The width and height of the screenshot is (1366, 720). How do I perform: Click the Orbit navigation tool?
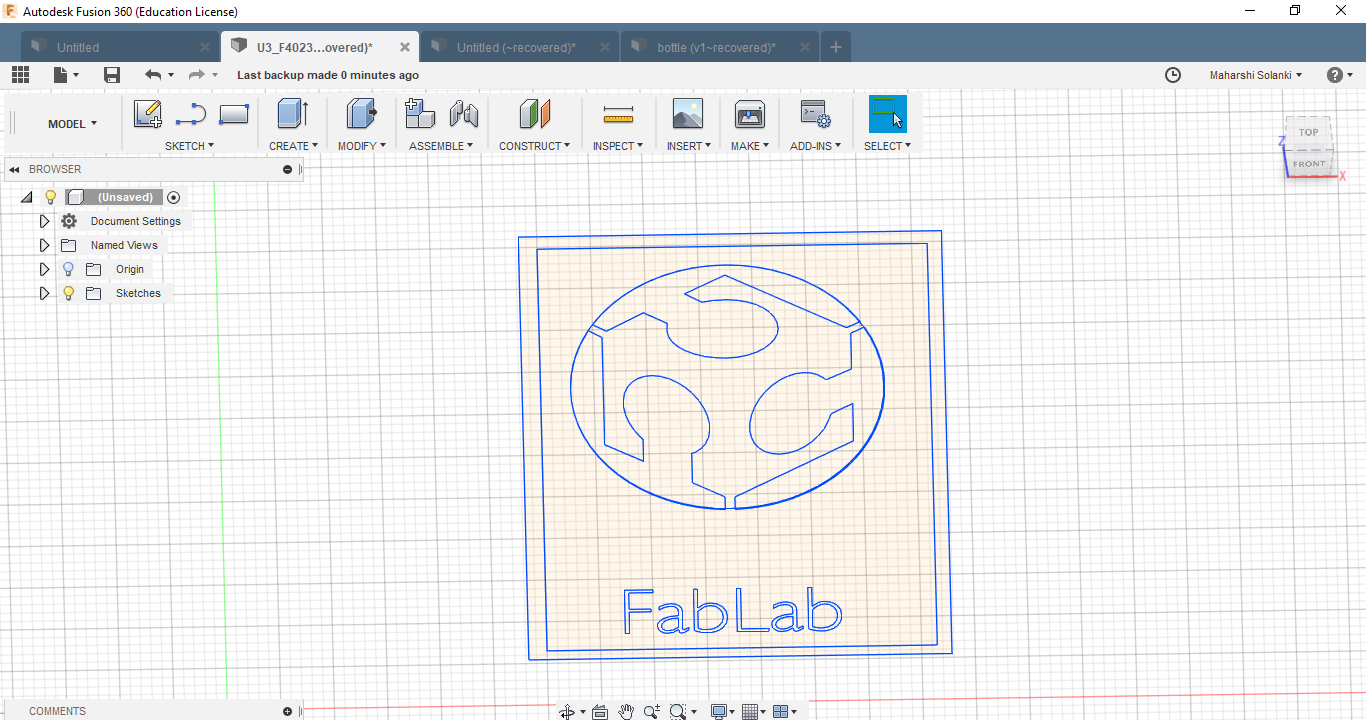pos(567,711)
